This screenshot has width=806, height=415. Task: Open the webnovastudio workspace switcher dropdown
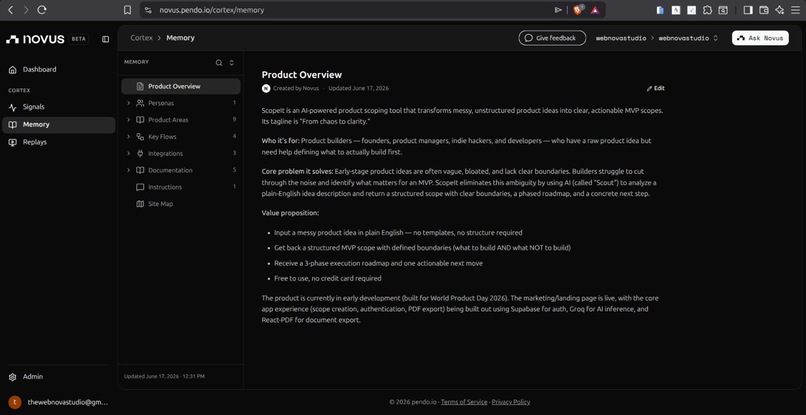[687, 38]
